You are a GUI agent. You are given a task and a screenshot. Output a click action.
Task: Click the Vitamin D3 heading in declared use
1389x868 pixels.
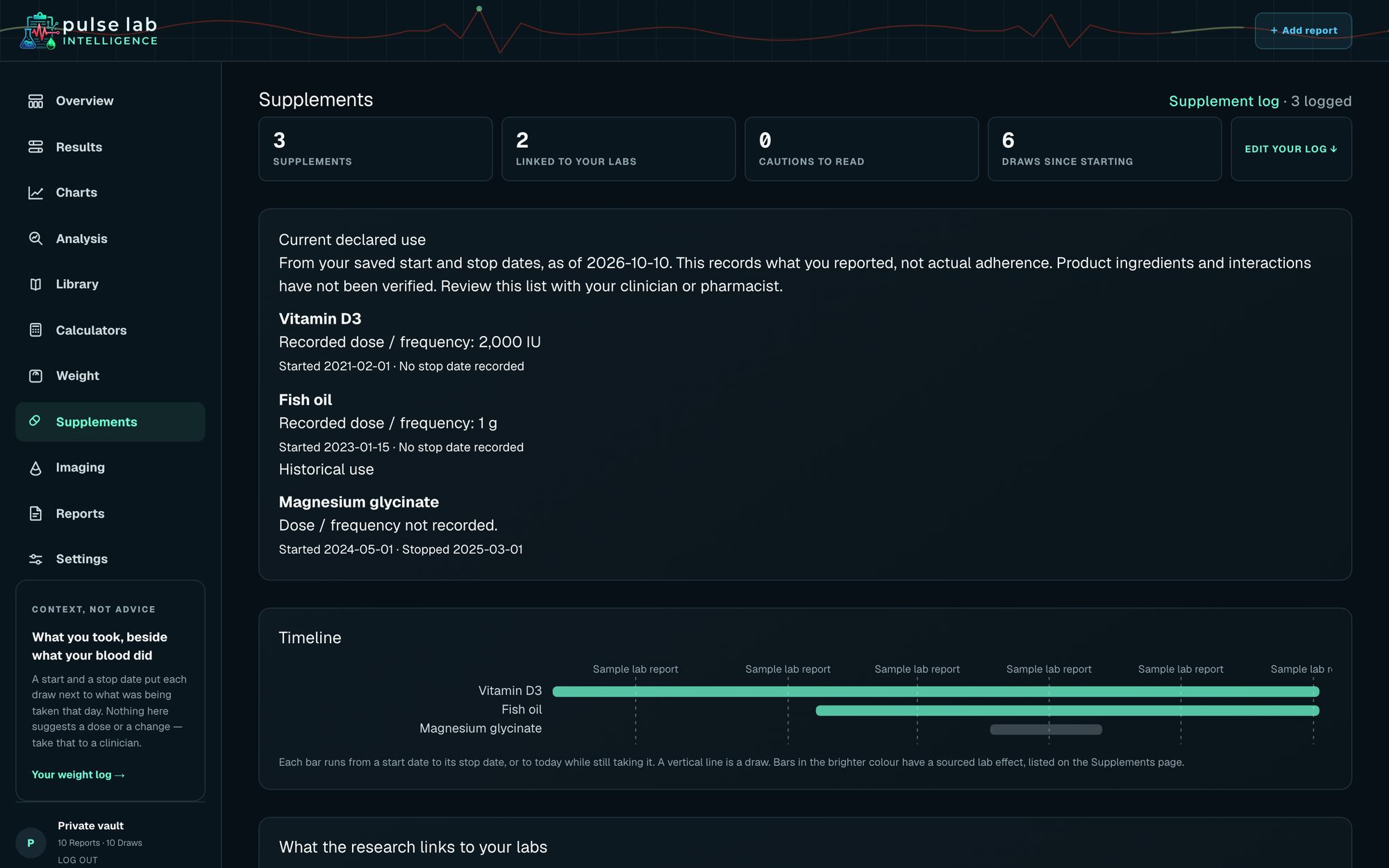point(320,319)
